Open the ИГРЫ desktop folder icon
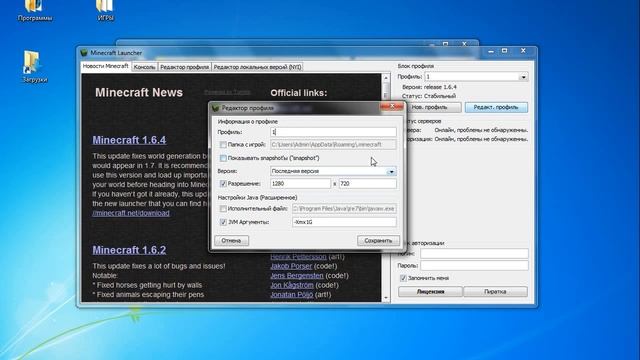Viewport: 640px width, 360px height. tap(105, 10)
